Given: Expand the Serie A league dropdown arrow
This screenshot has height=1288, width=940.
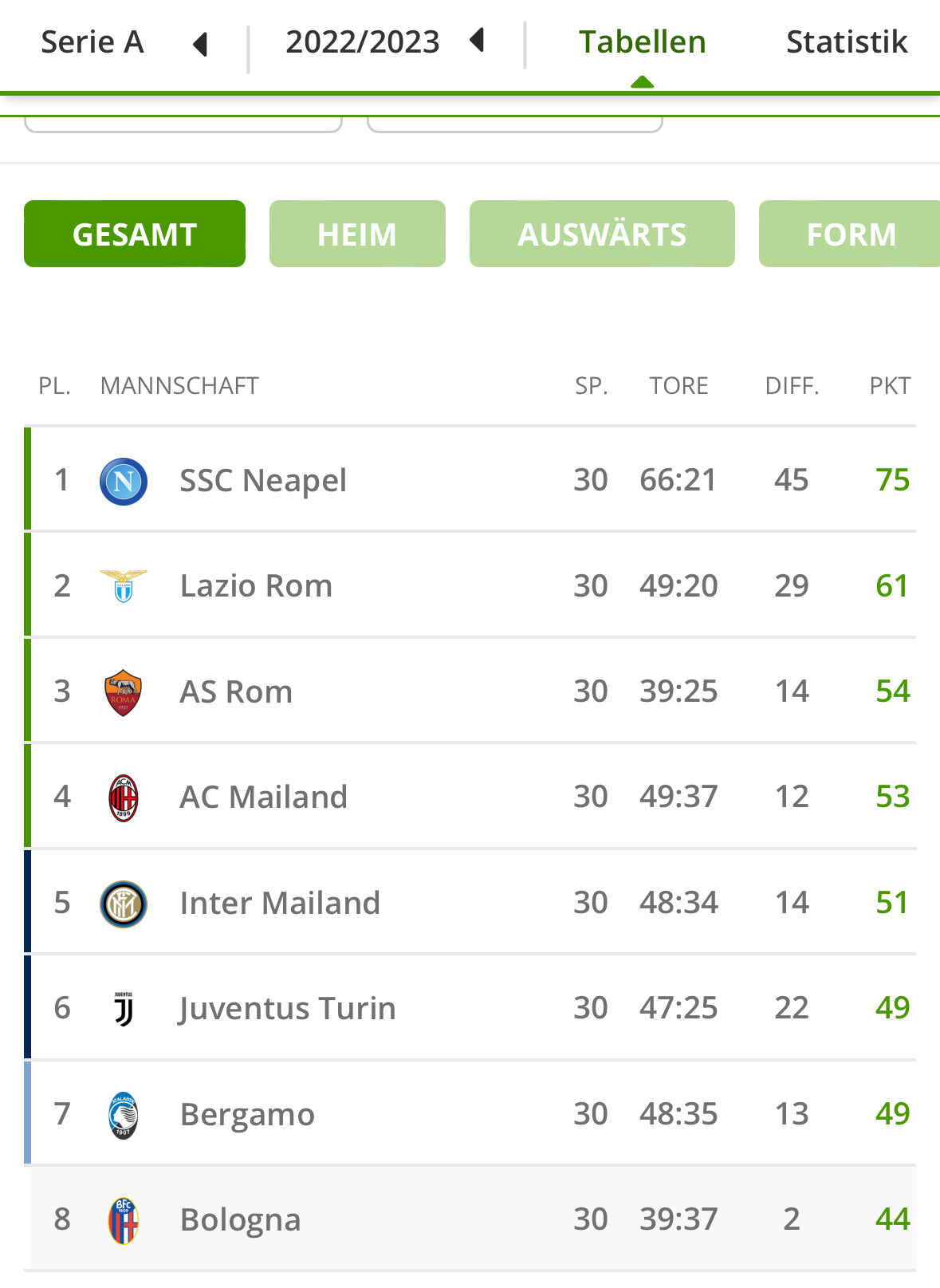Looking at the screenshot, I should (x=201, y=44).
